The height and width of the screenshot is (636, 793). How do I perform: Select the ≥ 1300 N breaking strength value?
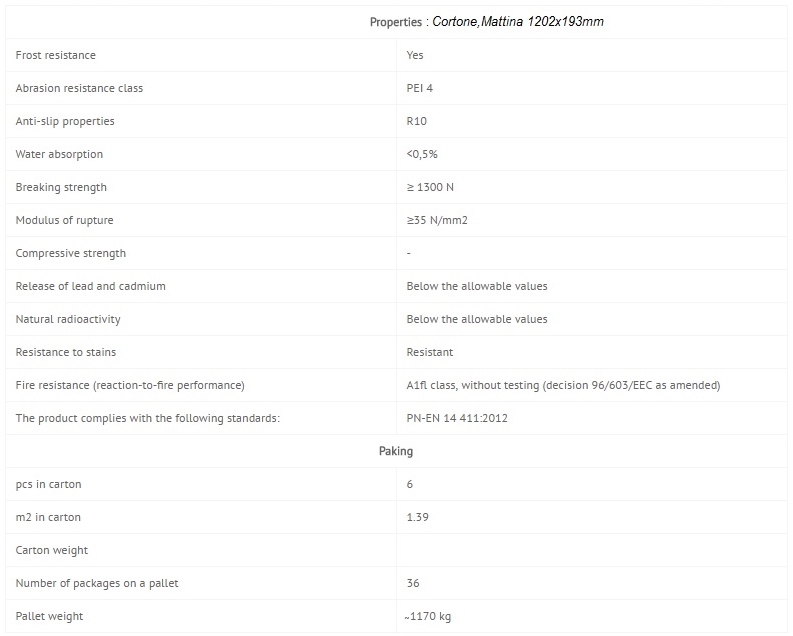(430, 187)
